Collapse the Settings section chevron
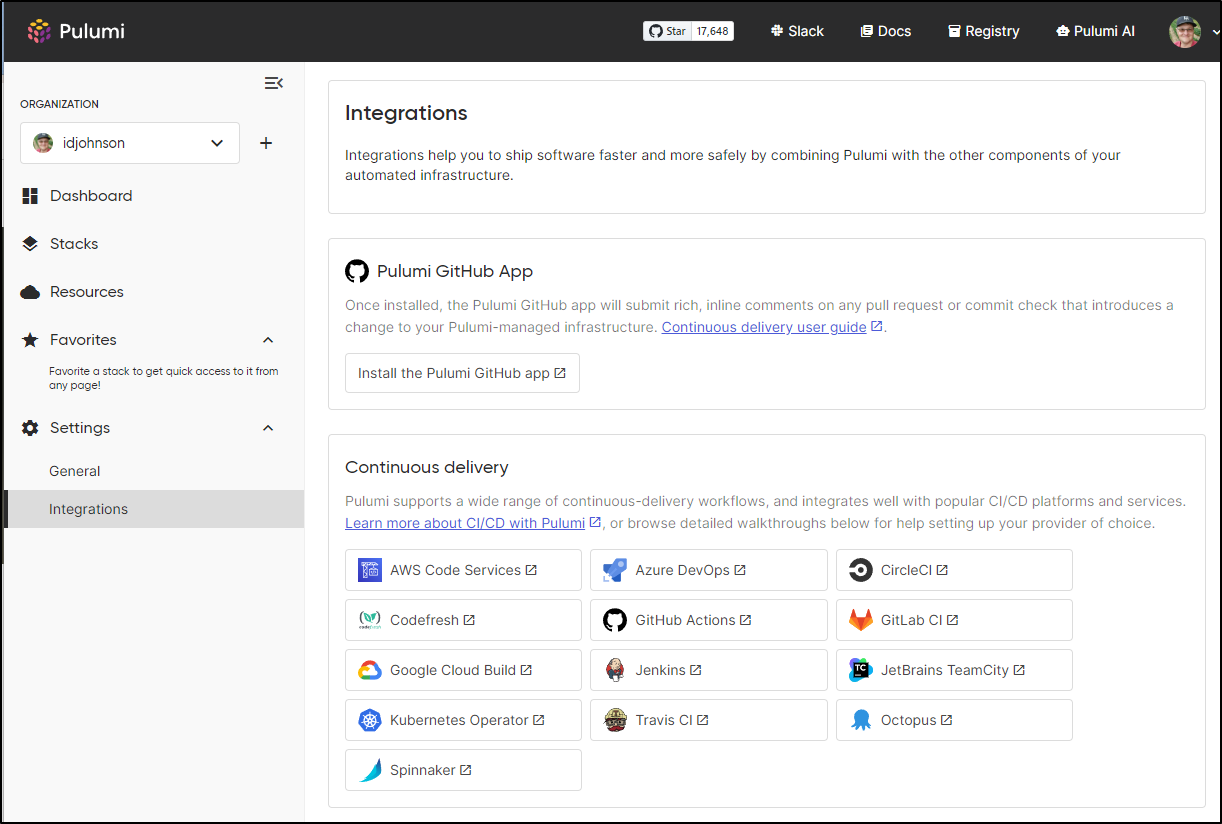1222x824 pixels. point(267,428)
